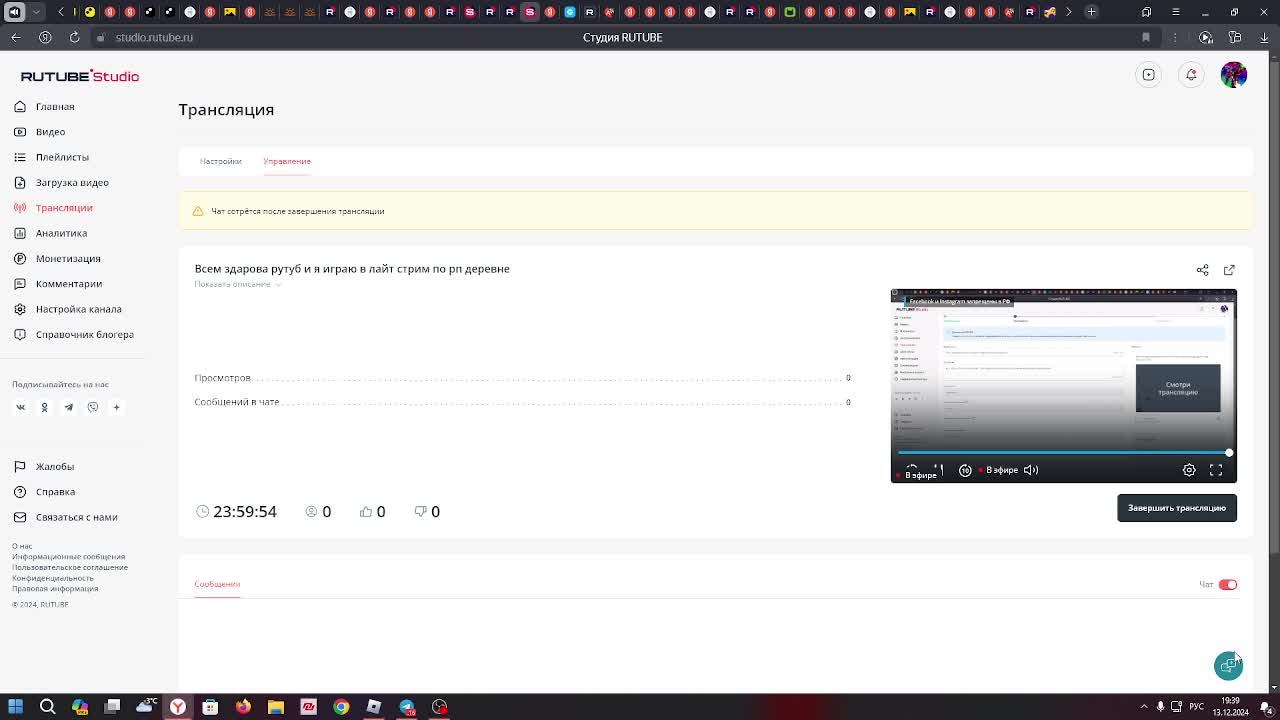Open the stream in a new window icon
Viewport: 1280px width, 720px height.
click(x=1229, y=270)
